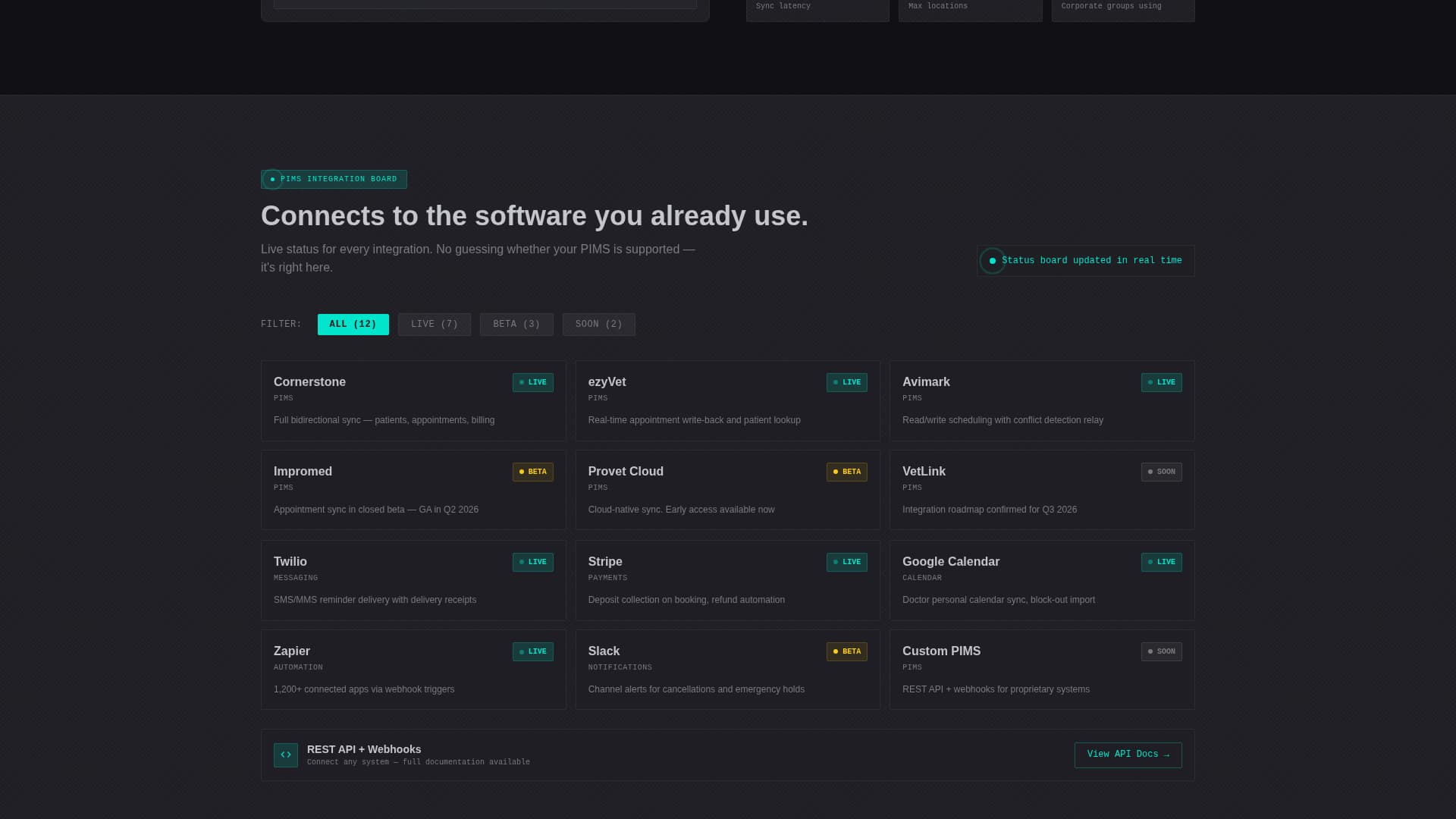1456x819 pixels.
Task: Click 'Integration roadmap confirmed for Q3 2026'
Action: click(x=990, y=510)
